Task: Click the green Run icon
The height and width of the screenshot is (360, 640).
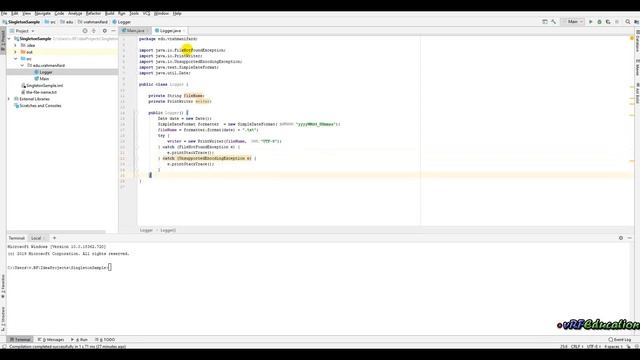Action: [x=591, y=22]
